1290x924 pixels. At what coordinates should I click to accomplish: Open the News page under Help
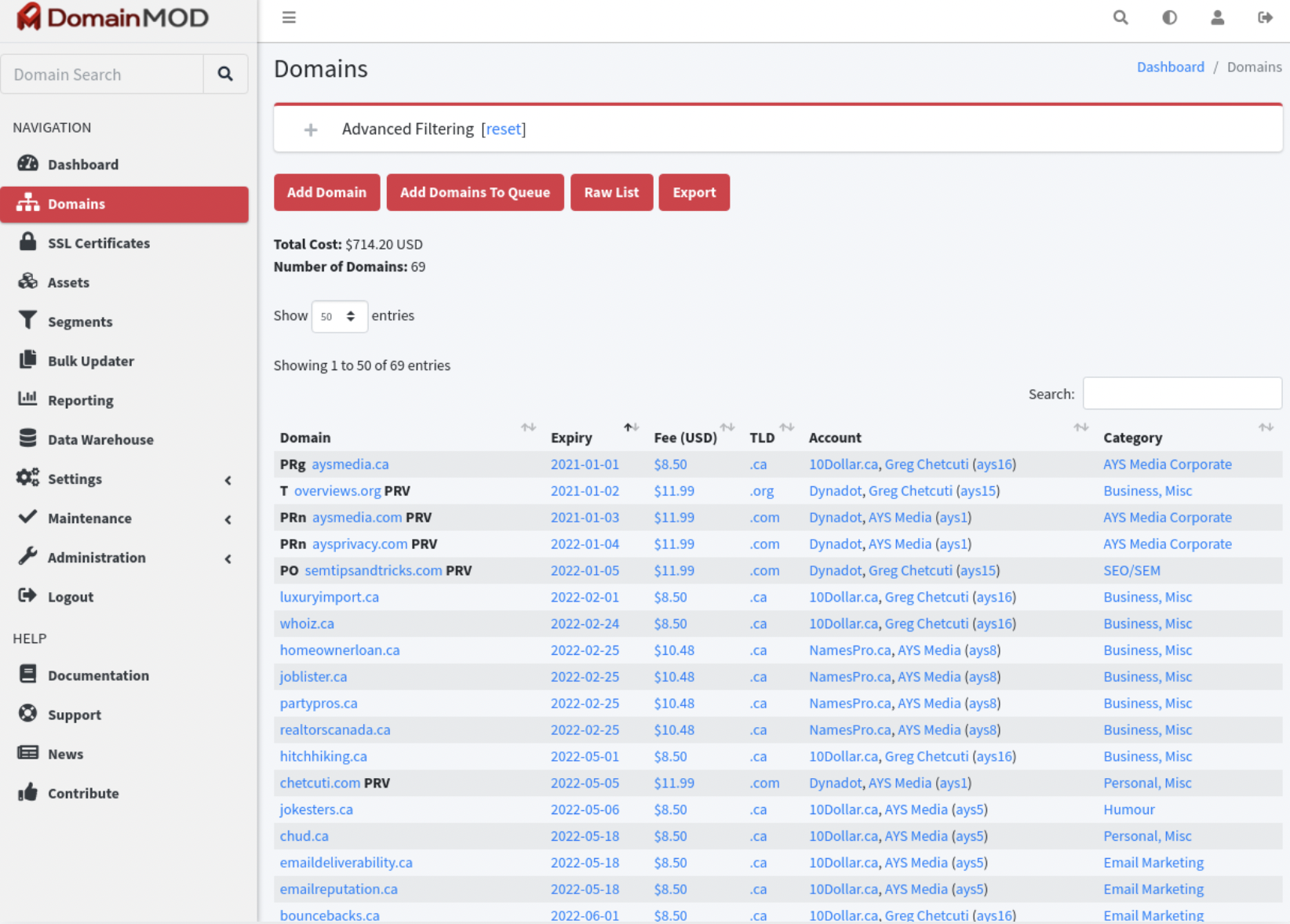[x=65, y=753]
